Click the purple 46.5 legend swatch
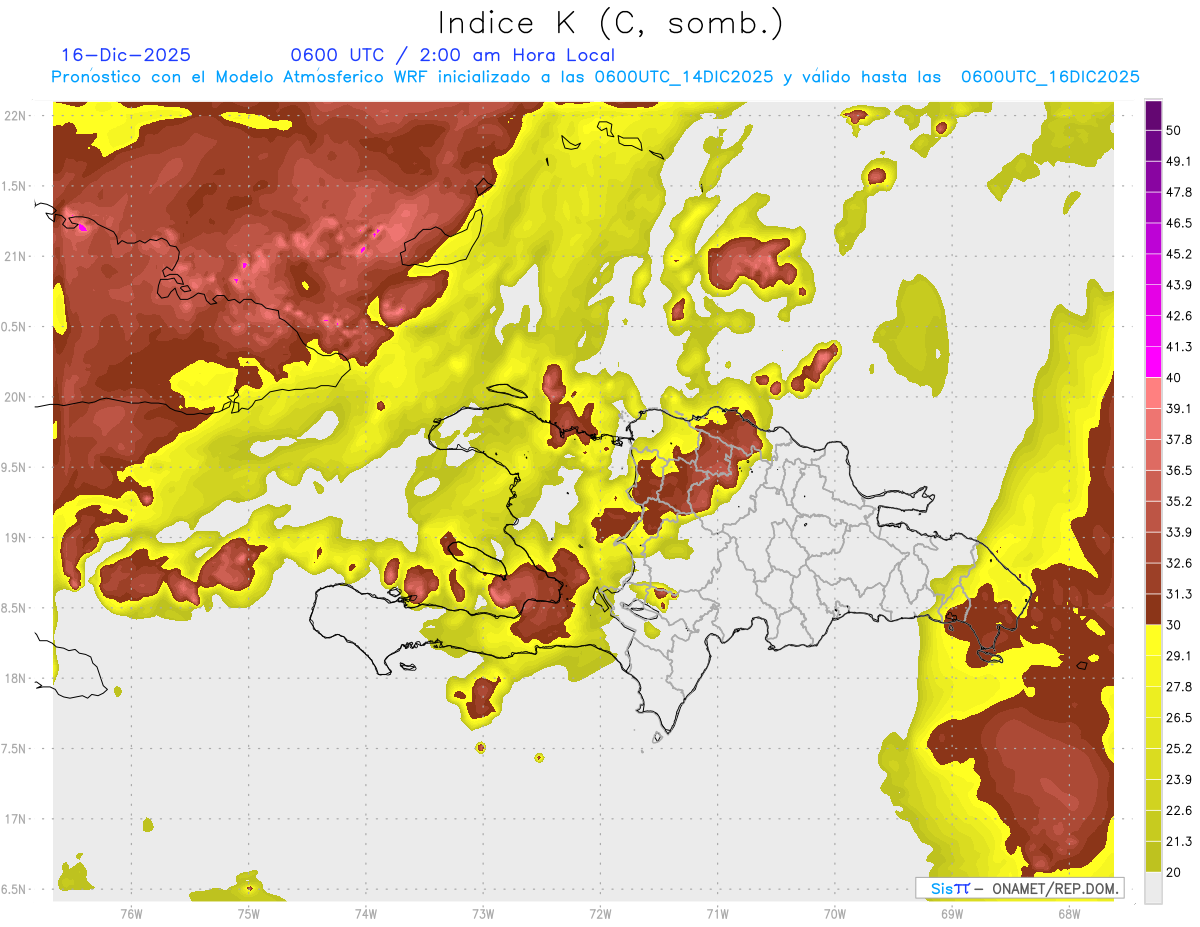1200x927 pixels. pos(1153,207)
